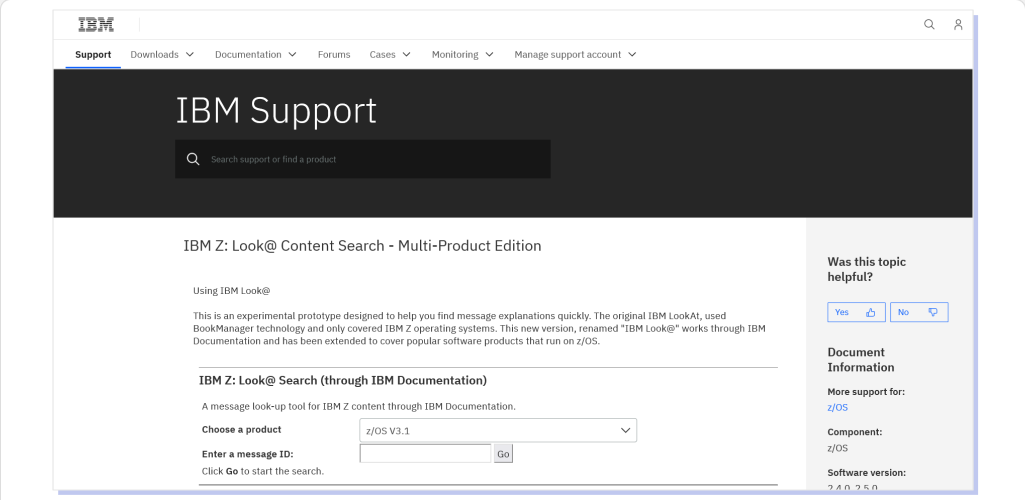This screenshot has height=500, width=1025.
Task: Click the thumbs-down icon on No button
Action: point(933,312)
